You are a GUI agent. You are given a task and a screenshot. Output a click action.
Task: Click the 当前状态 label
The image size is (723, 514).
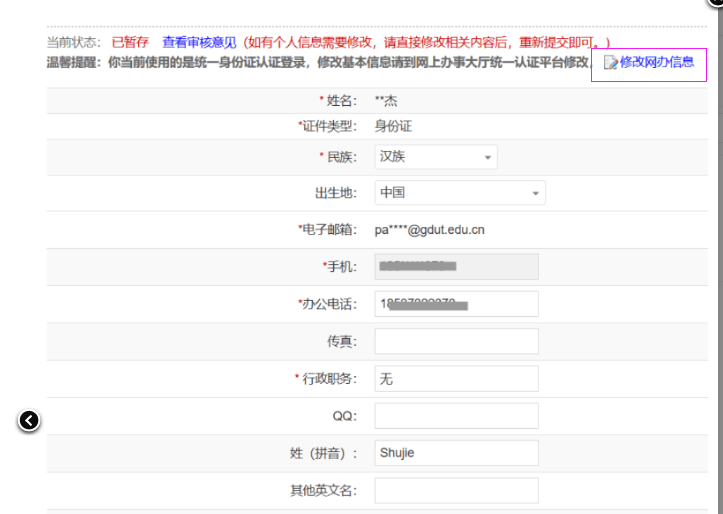click(73, 42)
